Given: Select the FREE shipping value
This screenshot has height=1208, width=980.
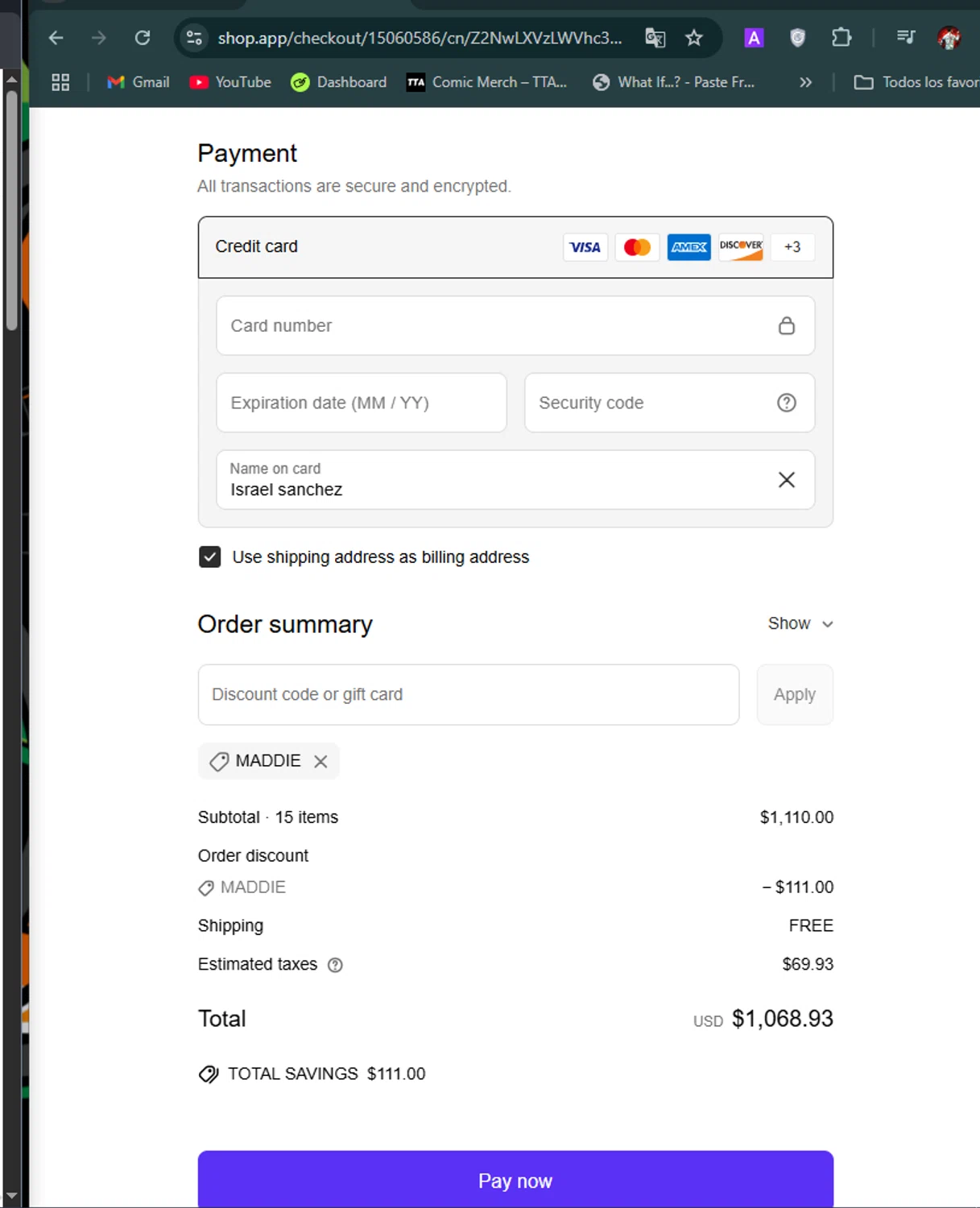Looking at the screenshot, I should click(x=811, y=925).
